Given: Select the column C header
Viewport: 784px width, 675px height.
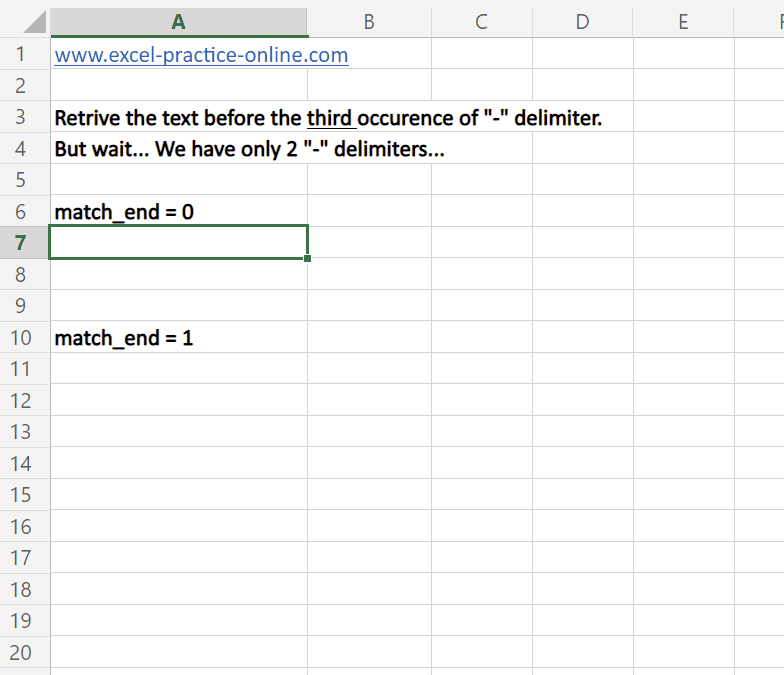Looking at the screenshot, I should 481,22.
